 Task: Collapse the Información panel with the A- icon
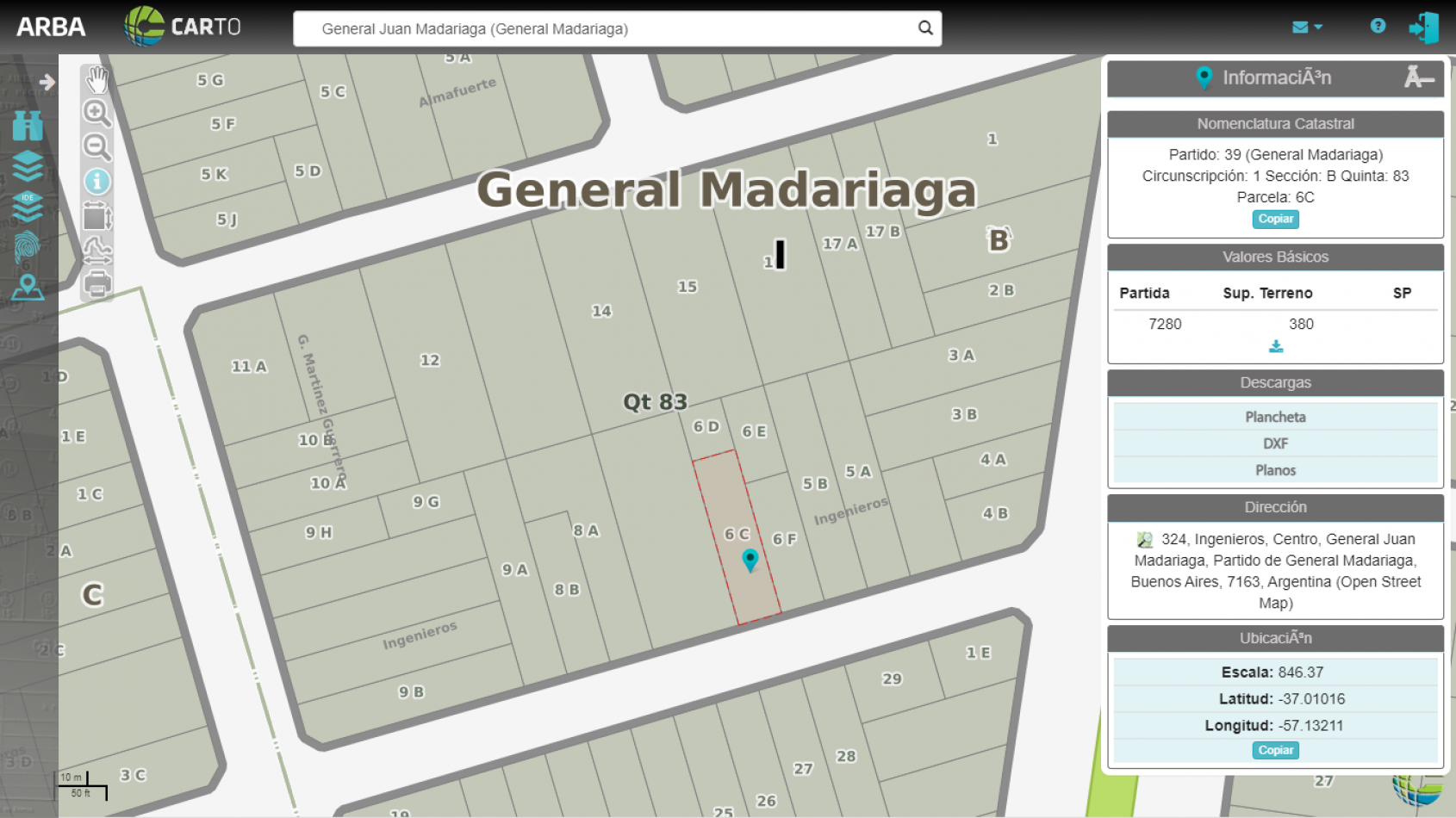(x=1418, y=77)
